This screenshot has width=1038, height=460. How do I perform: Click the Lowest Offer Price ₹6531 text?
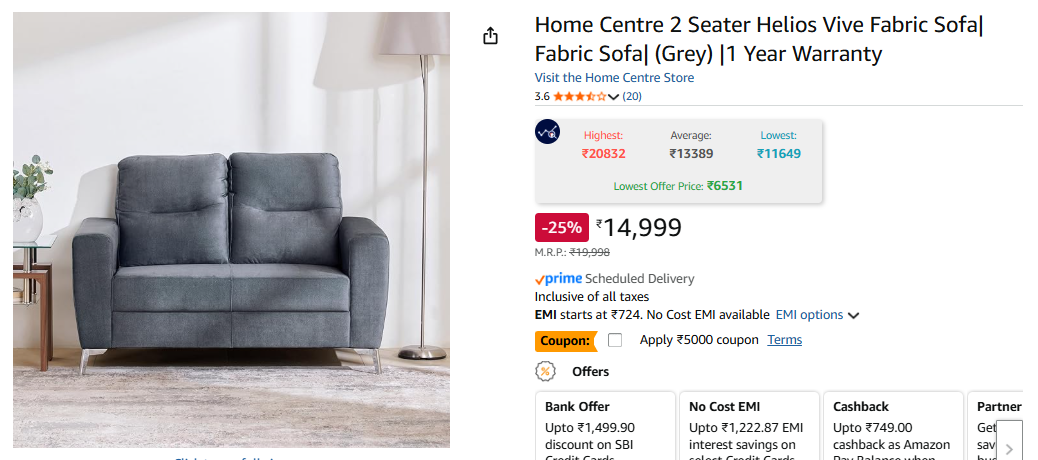click(678, 186)
